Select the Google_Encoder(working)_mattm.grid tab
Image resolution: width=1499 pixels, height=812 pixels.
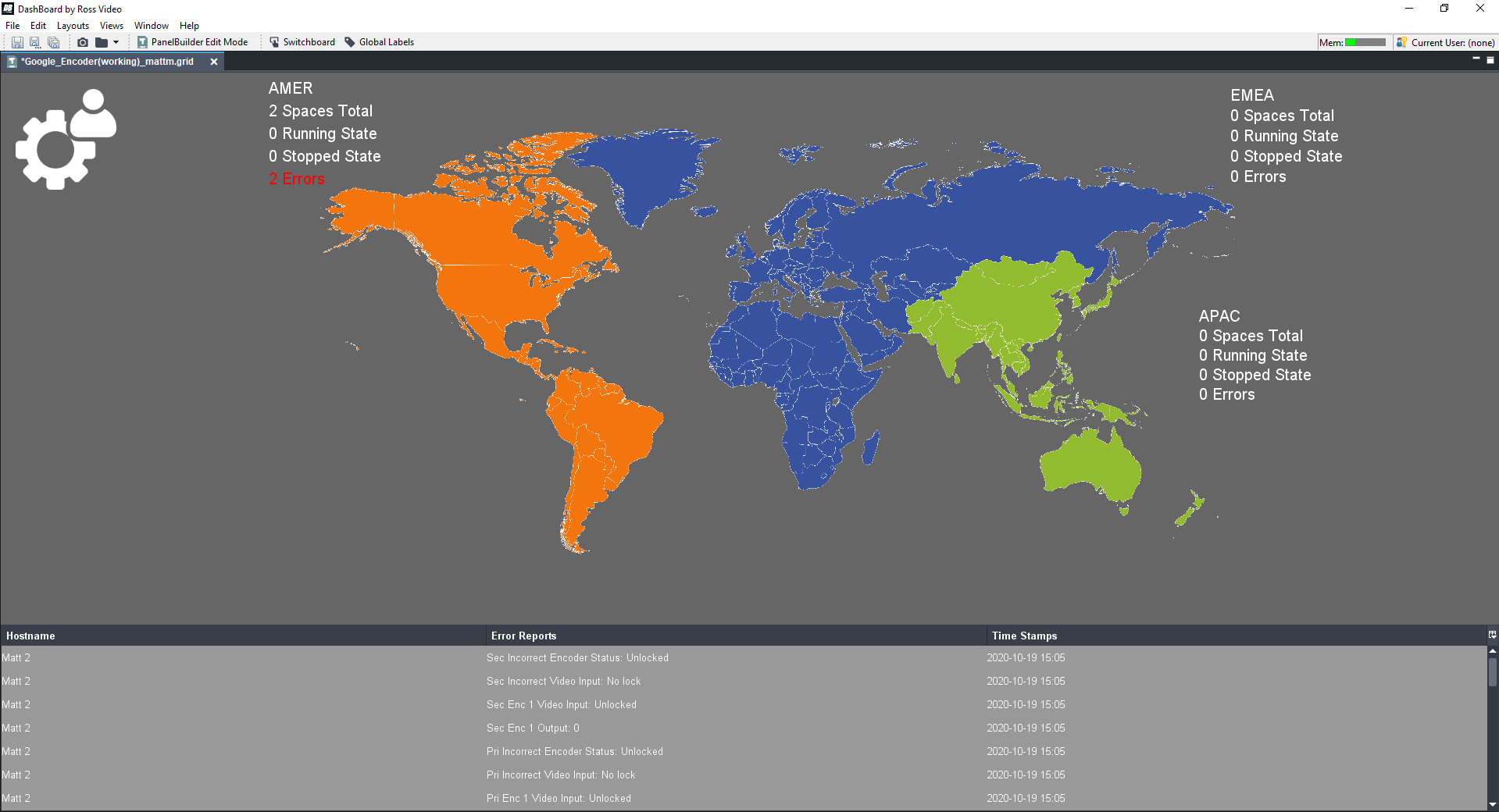tap(107, 62)
